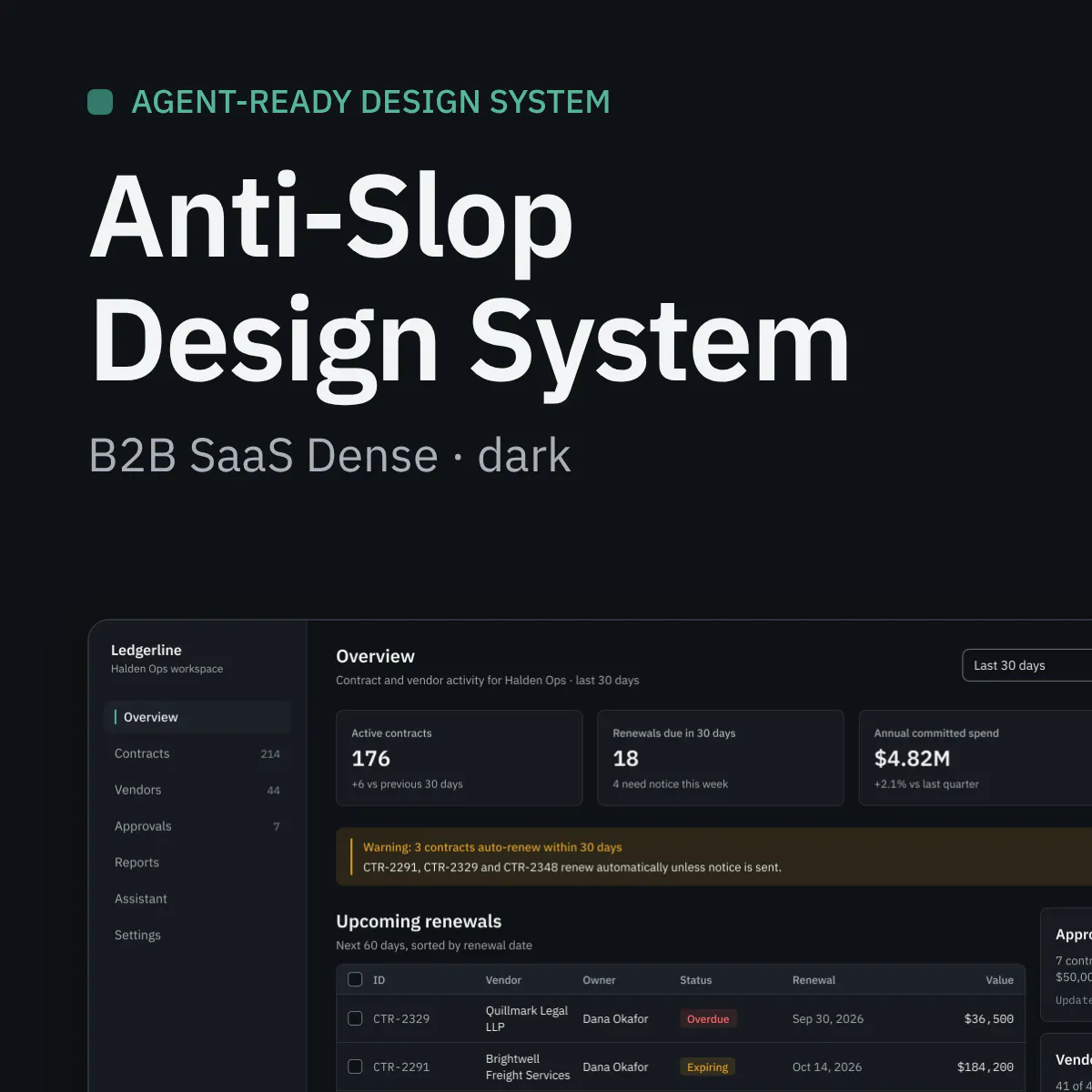The height and width of the screenshot is (1092, 1092).
Task: Click the Contracts count 214
Action: (x=270, y=754)
